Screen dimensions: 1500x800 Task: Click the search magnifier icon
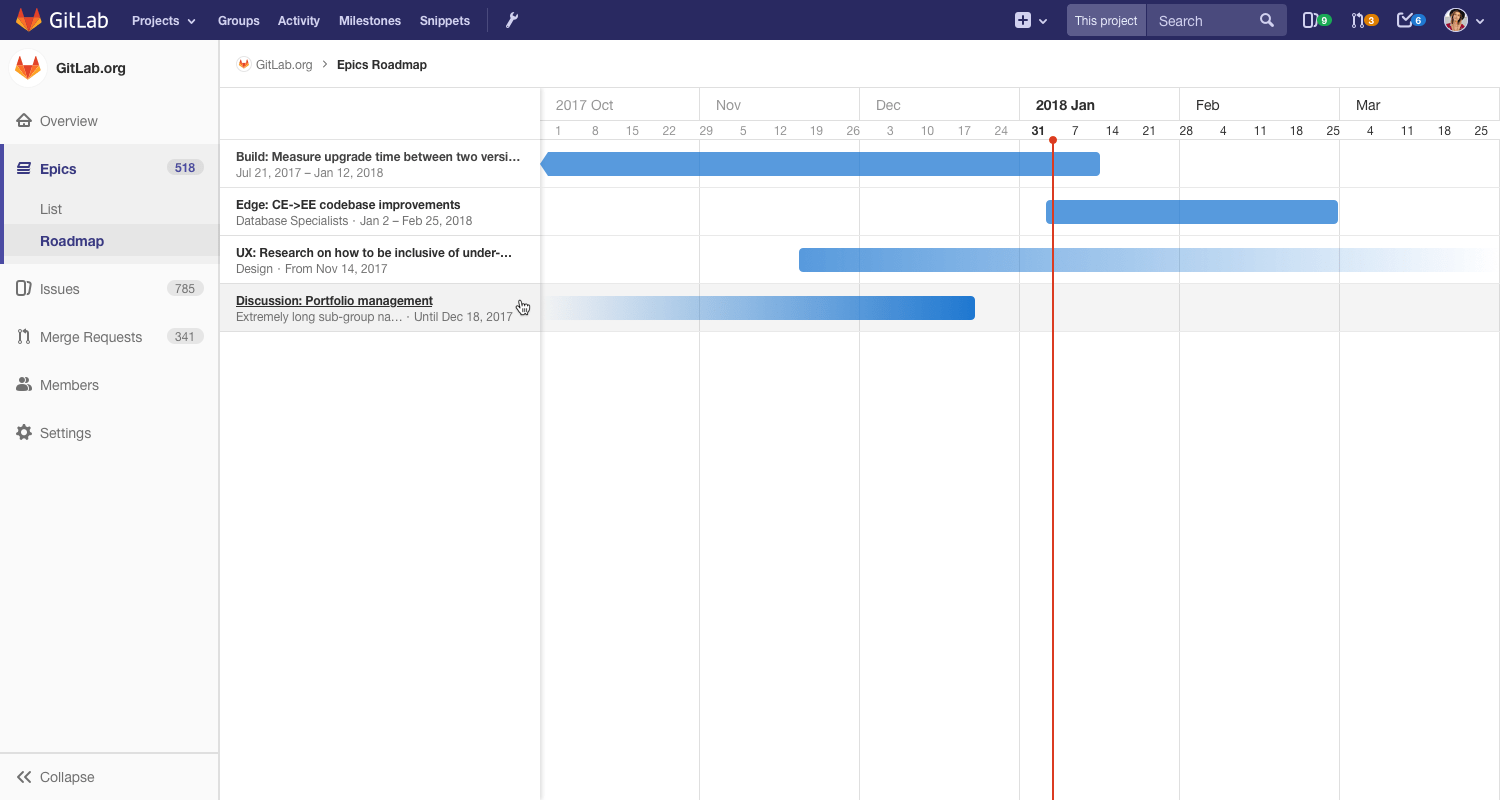[x=1267, y=20]
